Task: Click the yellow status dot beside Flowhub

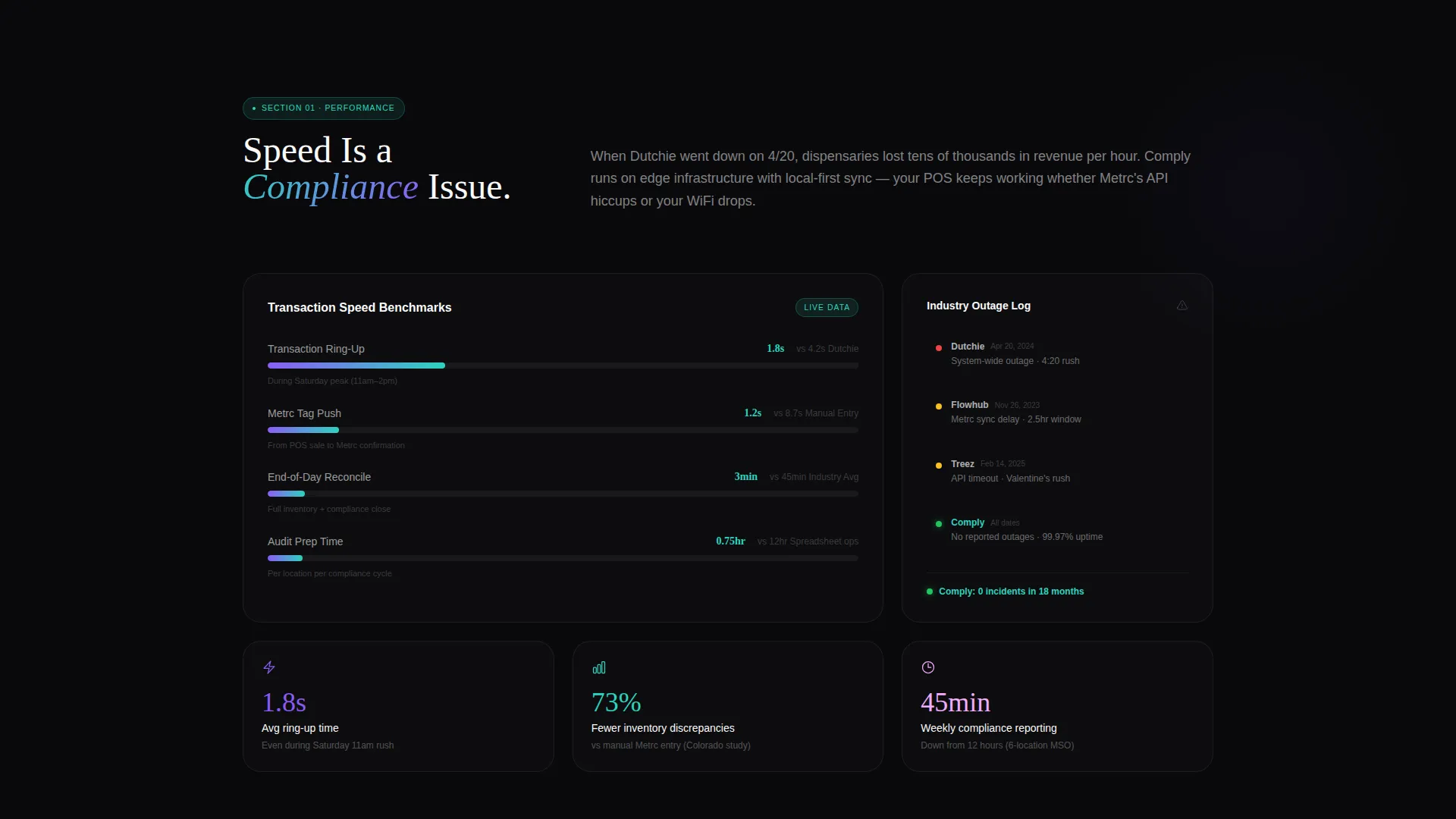Action: point(939,406)
